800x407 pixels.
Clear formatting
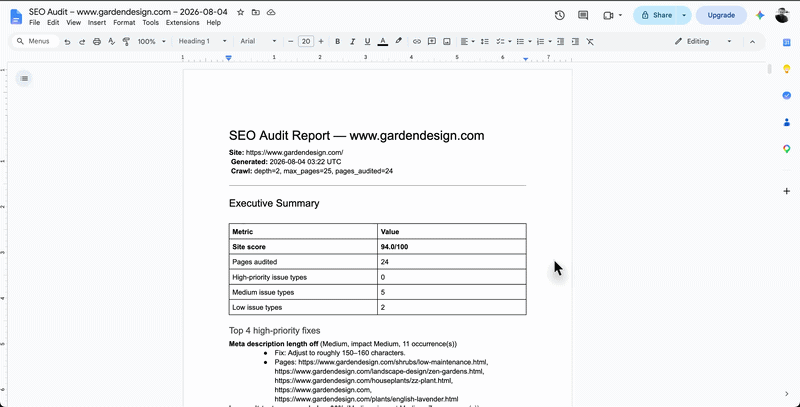pos(590,42)
